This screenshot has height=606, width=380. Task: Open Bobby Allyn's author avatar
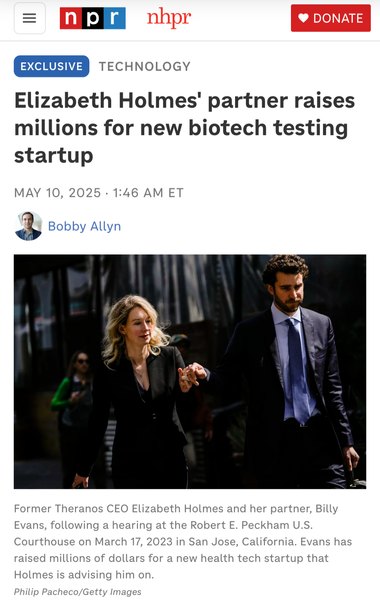pos(28,226)
